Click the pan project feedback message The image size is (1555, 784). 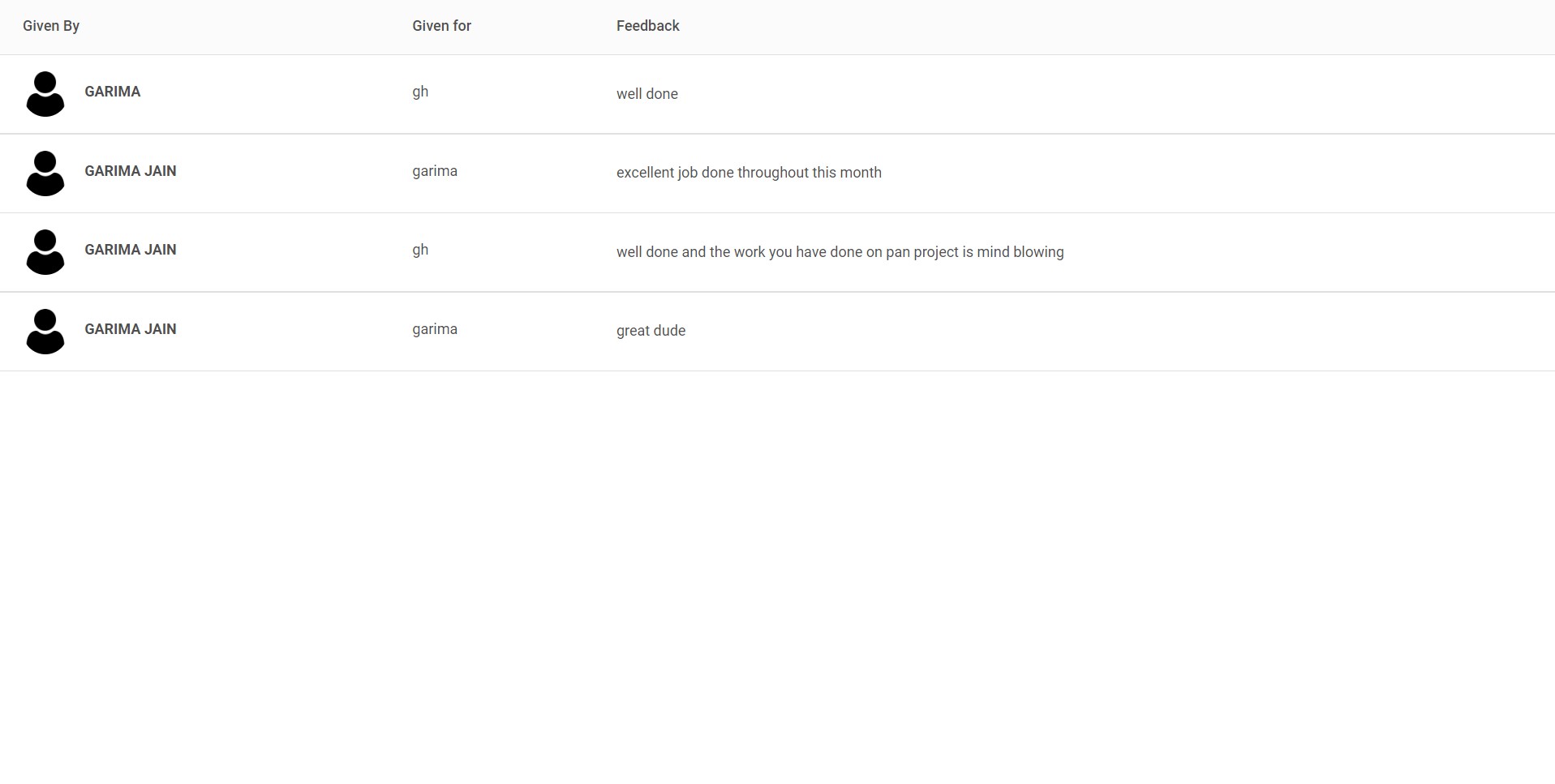pyautogui.click(x=840, y=251)
